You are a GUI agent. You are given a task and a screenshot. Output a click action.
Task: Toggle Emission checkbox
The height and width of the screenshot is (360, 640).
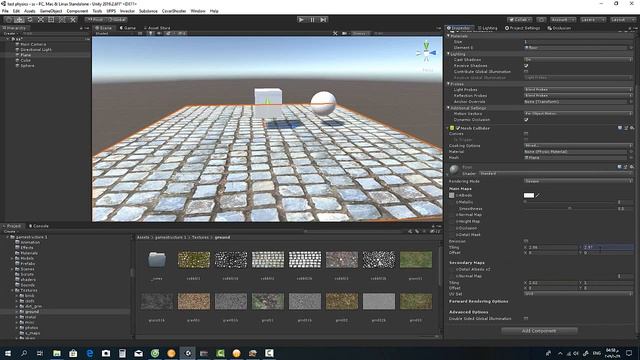(x=526, y=241)
